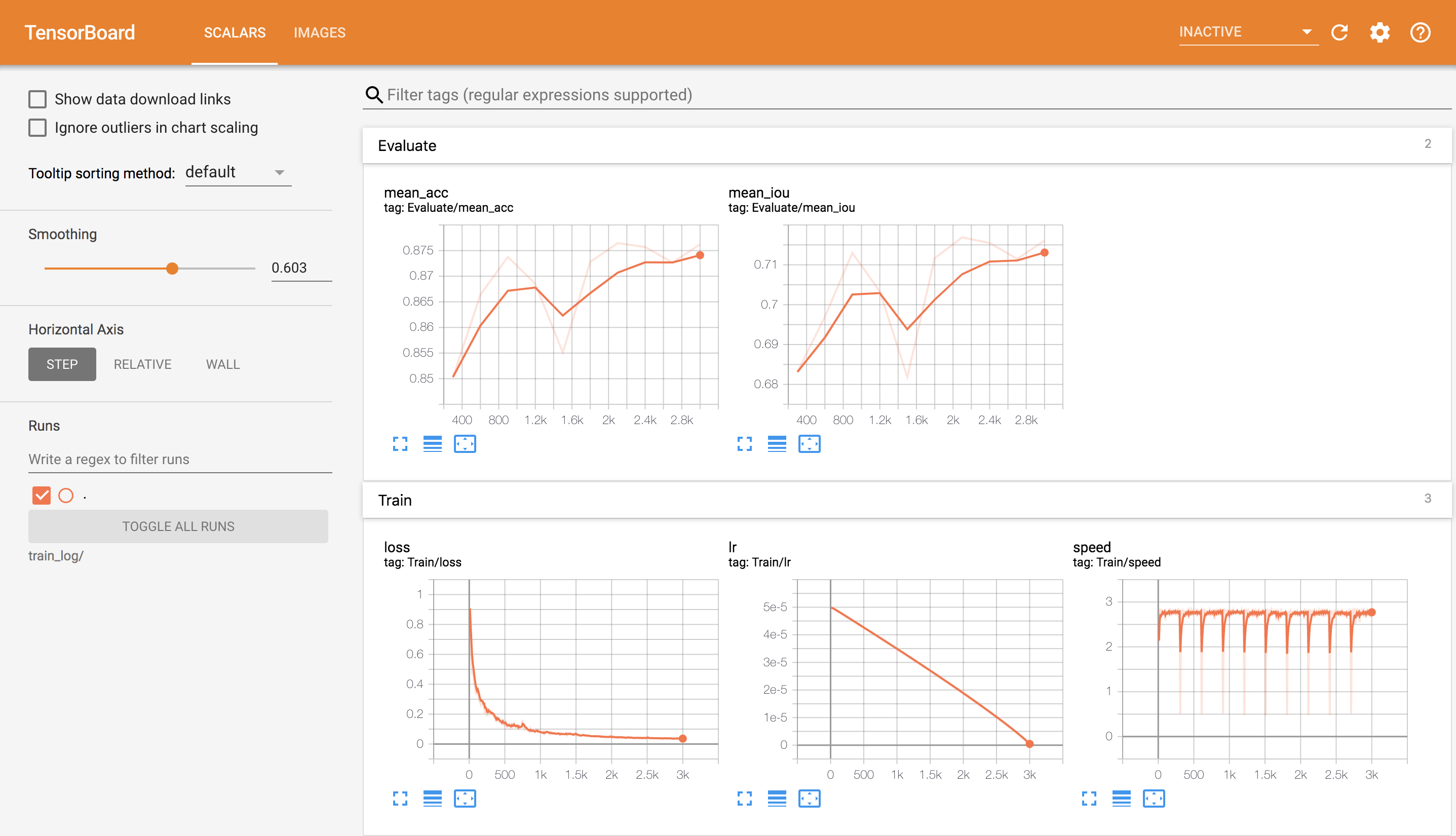Expand loss chart to full size
This screenshot has width=1456, height=836.
(400, 799)
